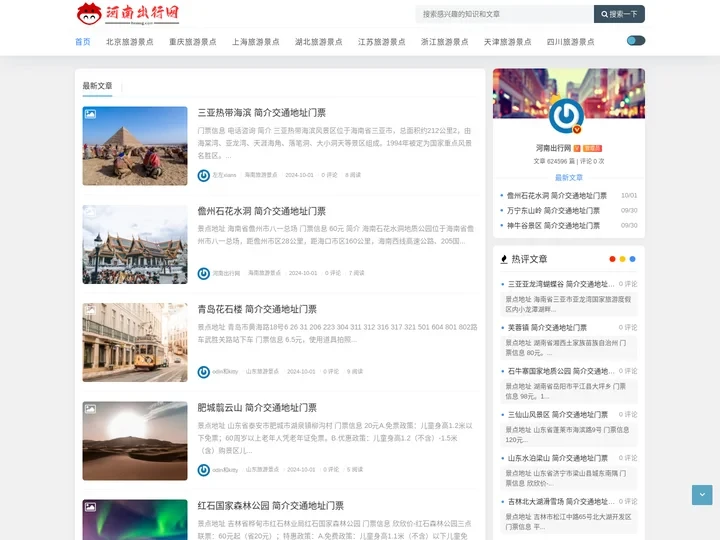
Task: Select the 最新文章 tab in the main list
Action: (x=97, y=86)
